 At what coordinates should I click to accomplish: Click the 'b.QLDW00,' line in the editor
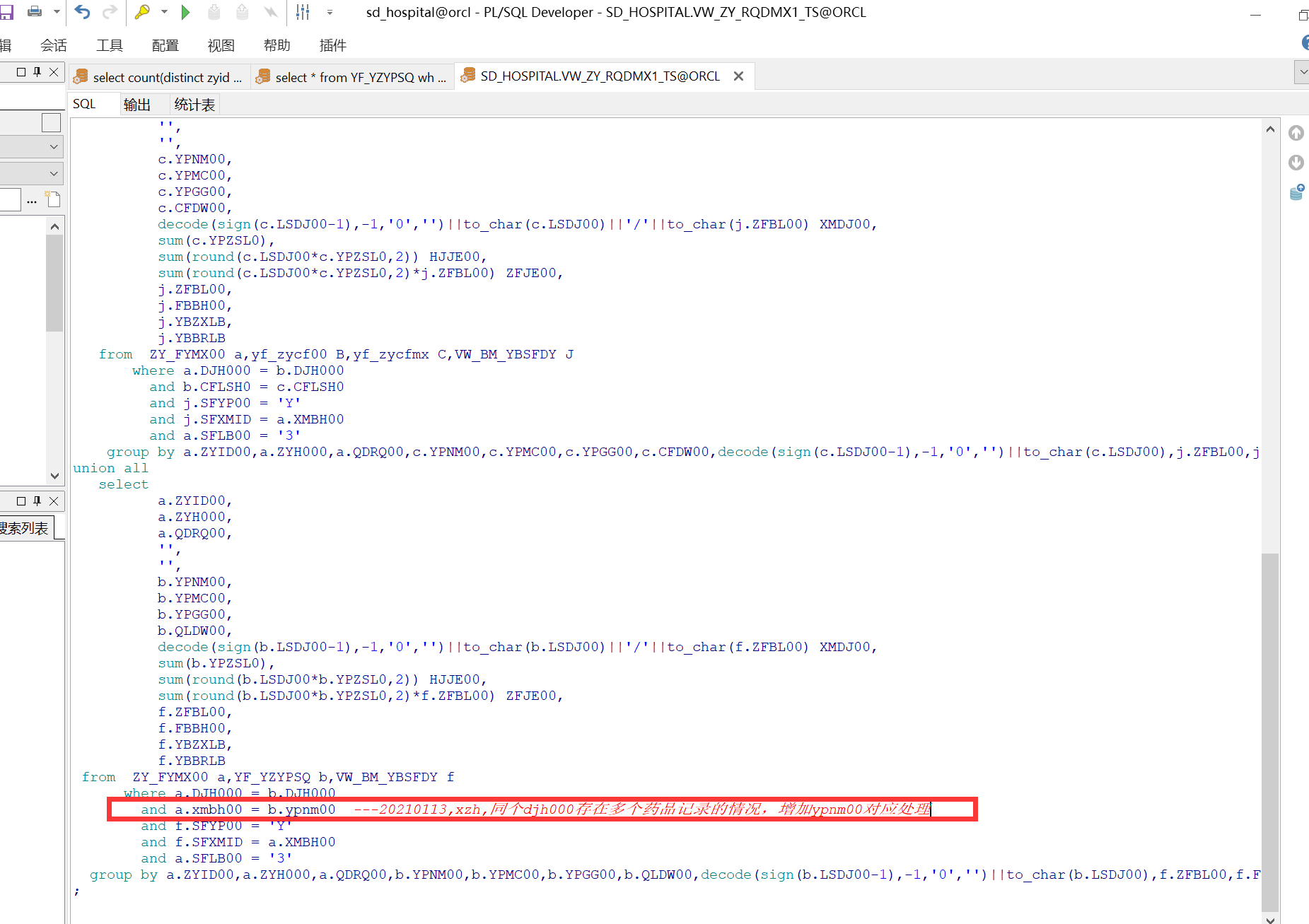[x=195, y=631]
